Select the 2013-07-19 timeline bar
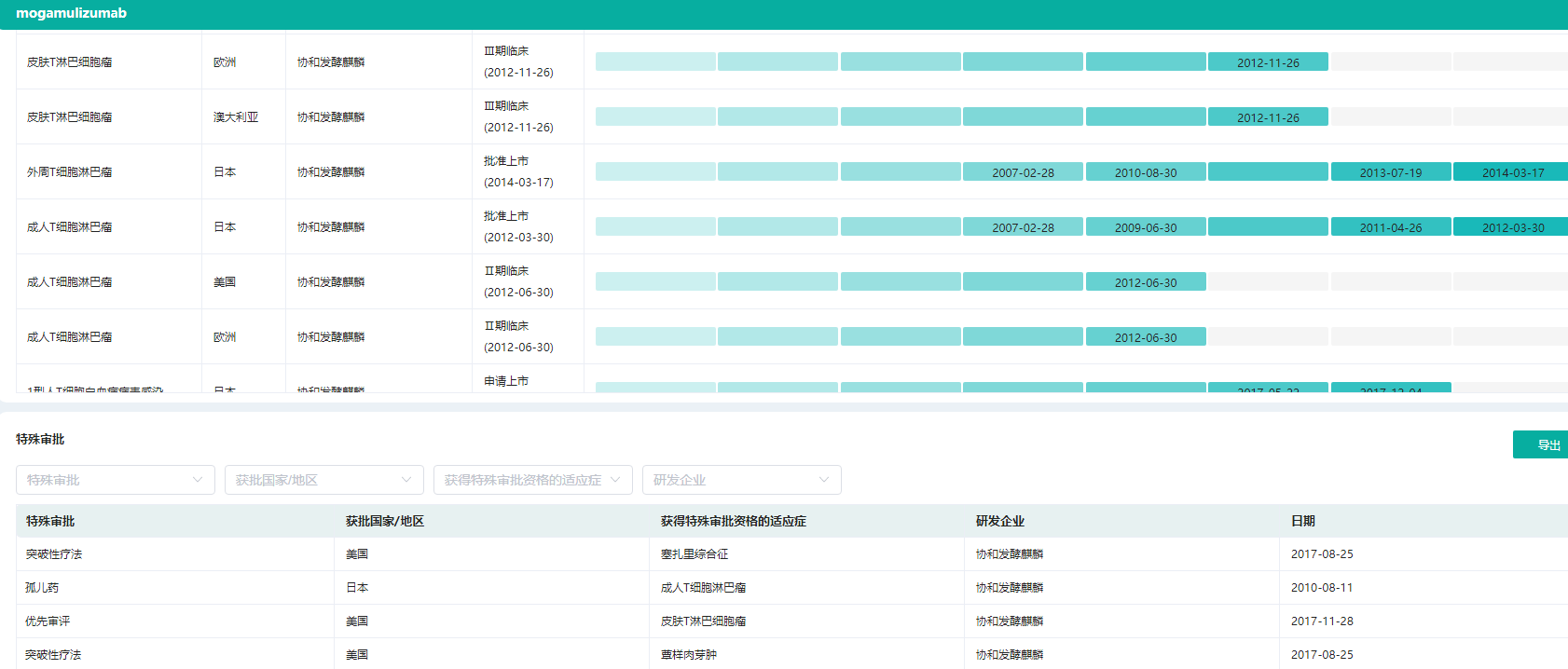The width and height of the screenshot is (1568, 669). (1390, 172)
